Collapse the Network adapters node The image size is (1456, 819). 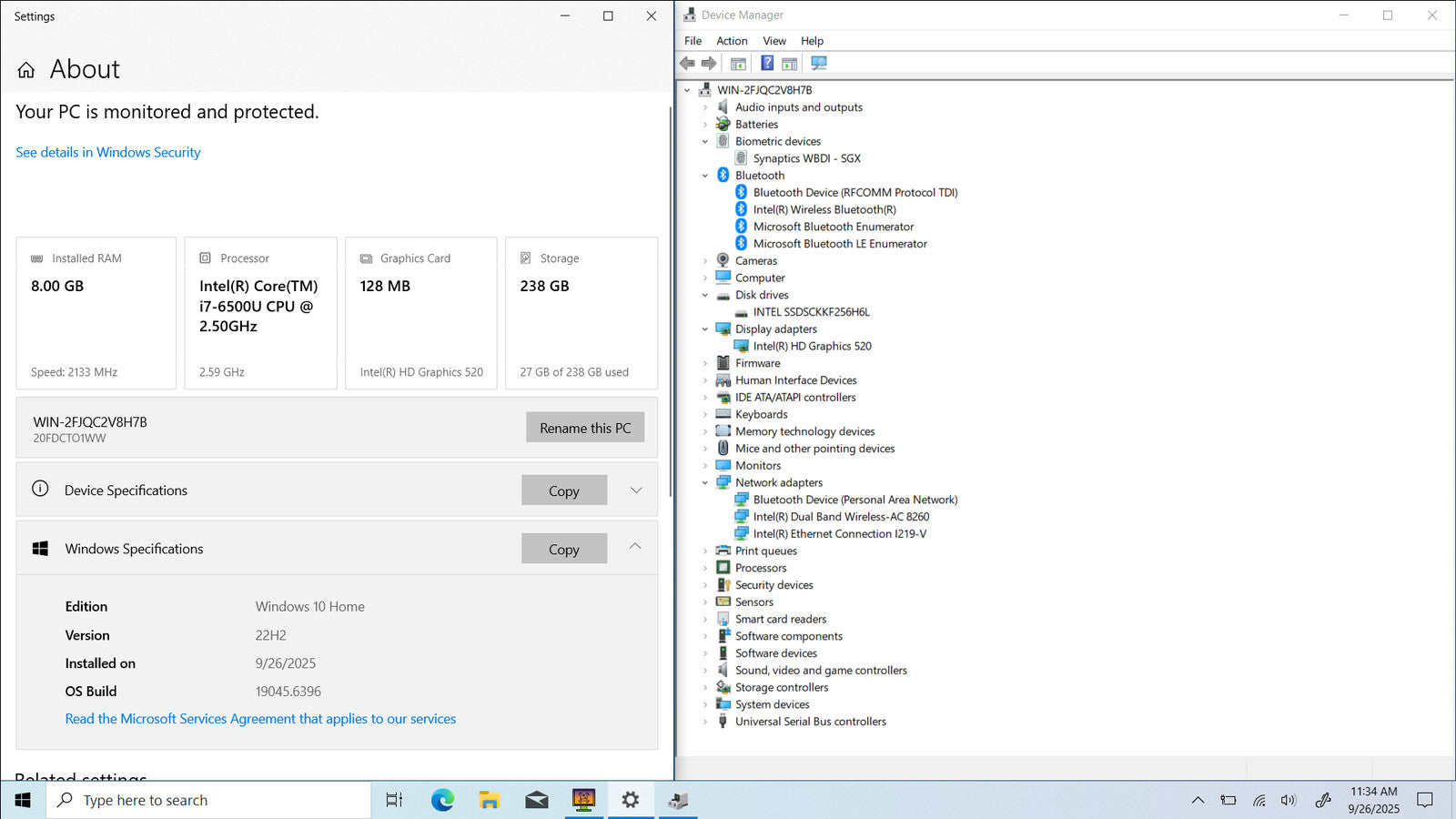[705, 482]
